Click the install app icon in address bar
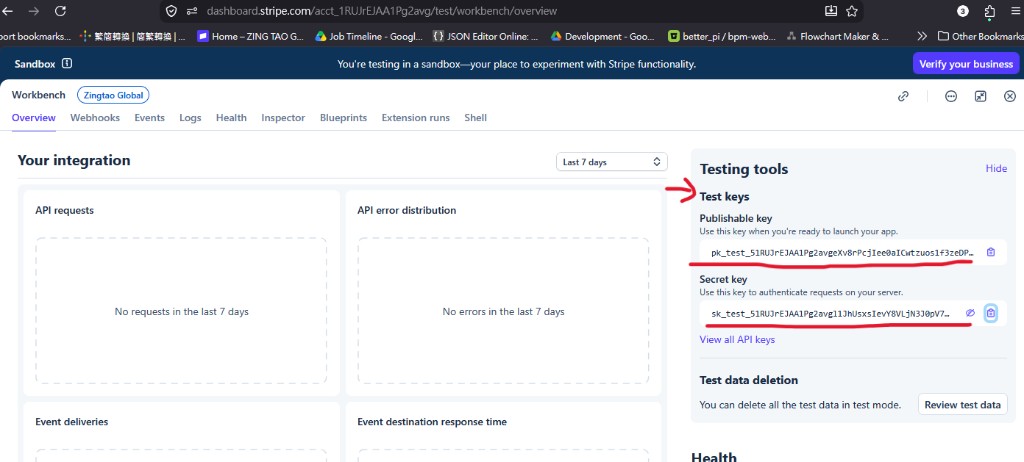Viewport: 1024px width, 462px height. tap(831, 11)
